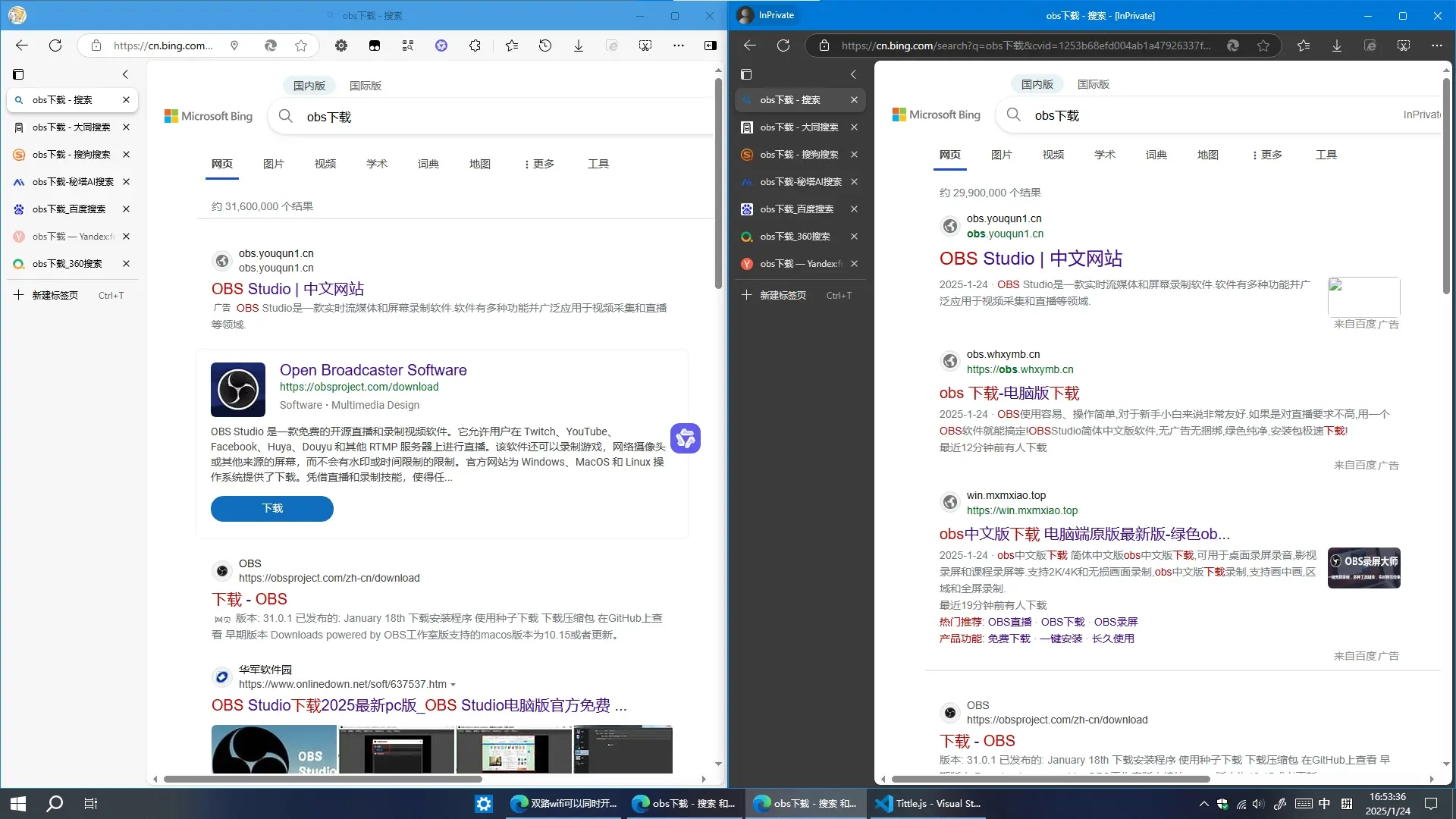Open the gear extension icon in left toolbar
The width and height of the screenshot is (1456, 819).
click(x=341, y=45)
